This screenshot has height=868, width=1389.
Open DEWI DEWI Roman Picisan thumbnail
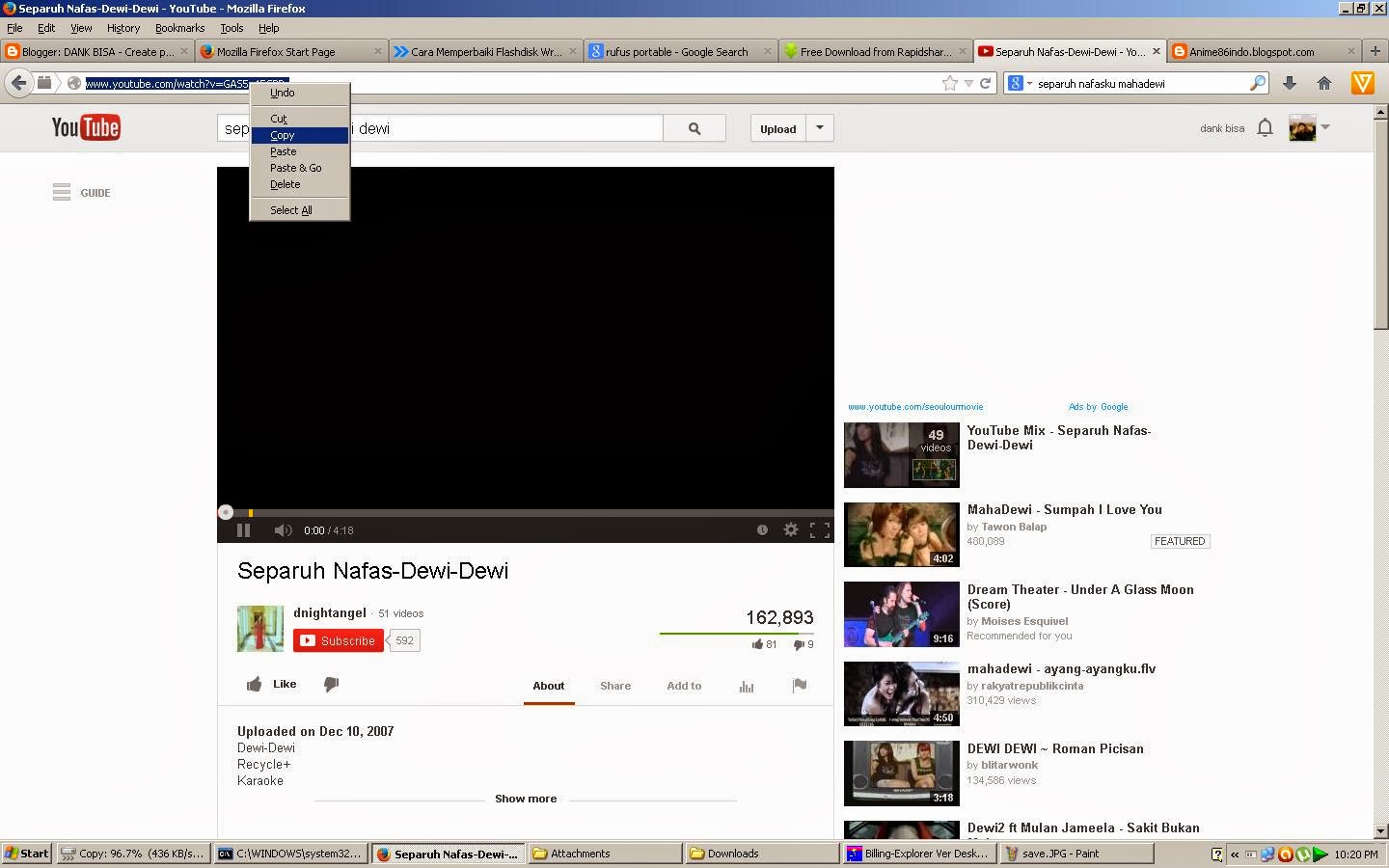[x=902, y=773]
